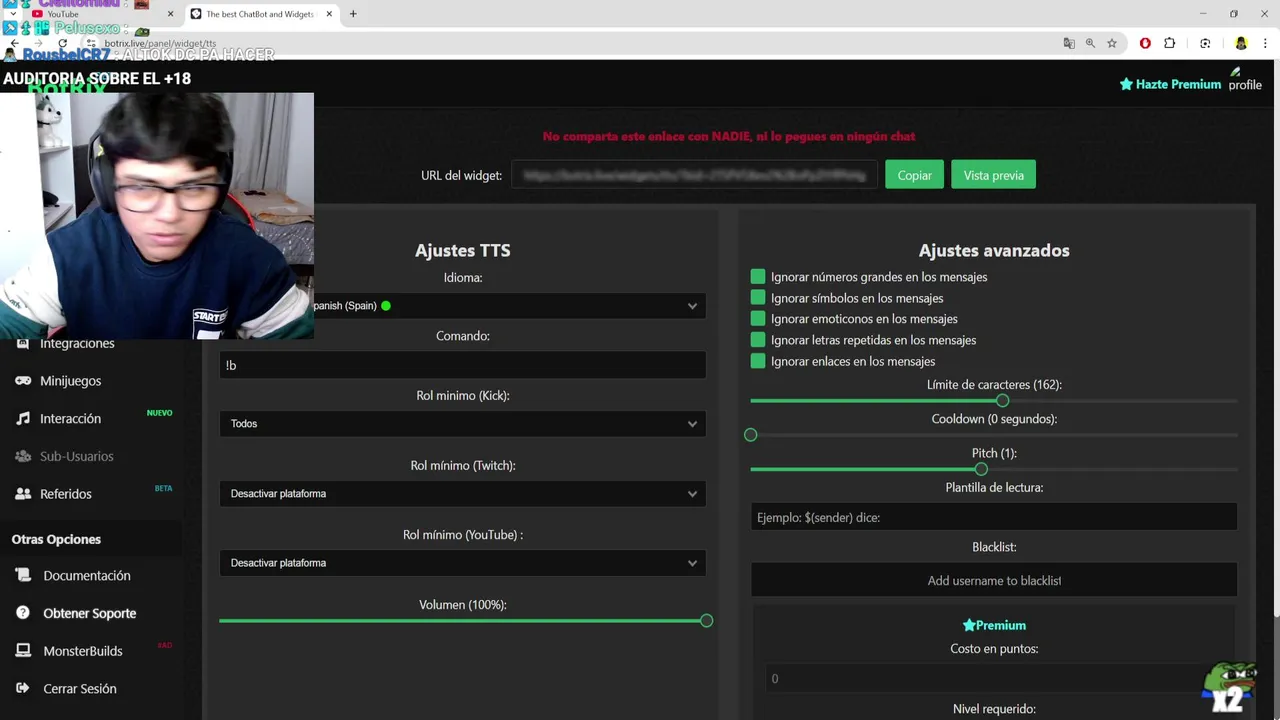This screenshot has height=720, width=1280.
Task: Open the Documentación option
Action: click(x=86, y=576)
